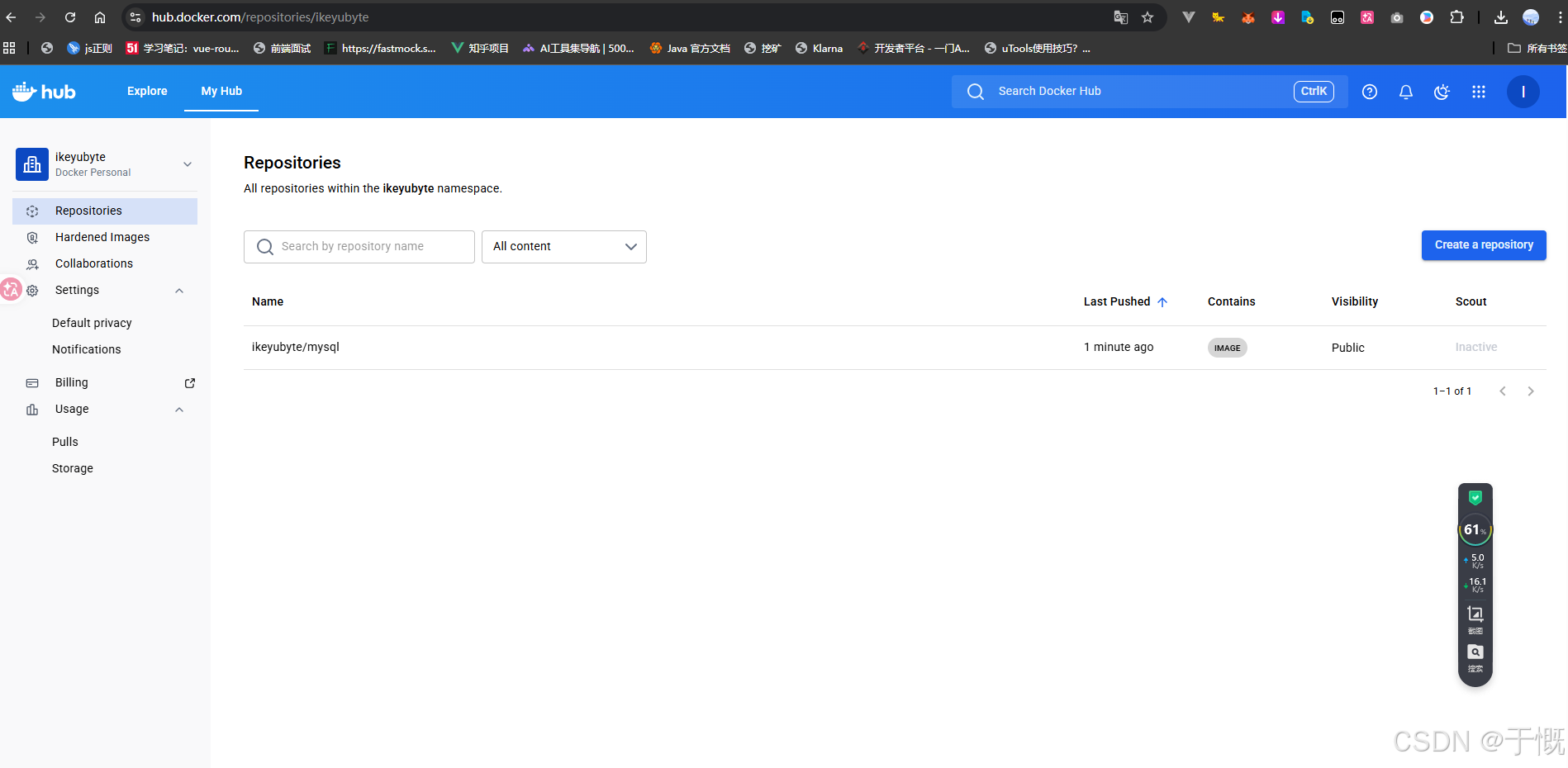Click the site information icon in address bar
The width and height of the screenshot is (1568, 768).
136,17
